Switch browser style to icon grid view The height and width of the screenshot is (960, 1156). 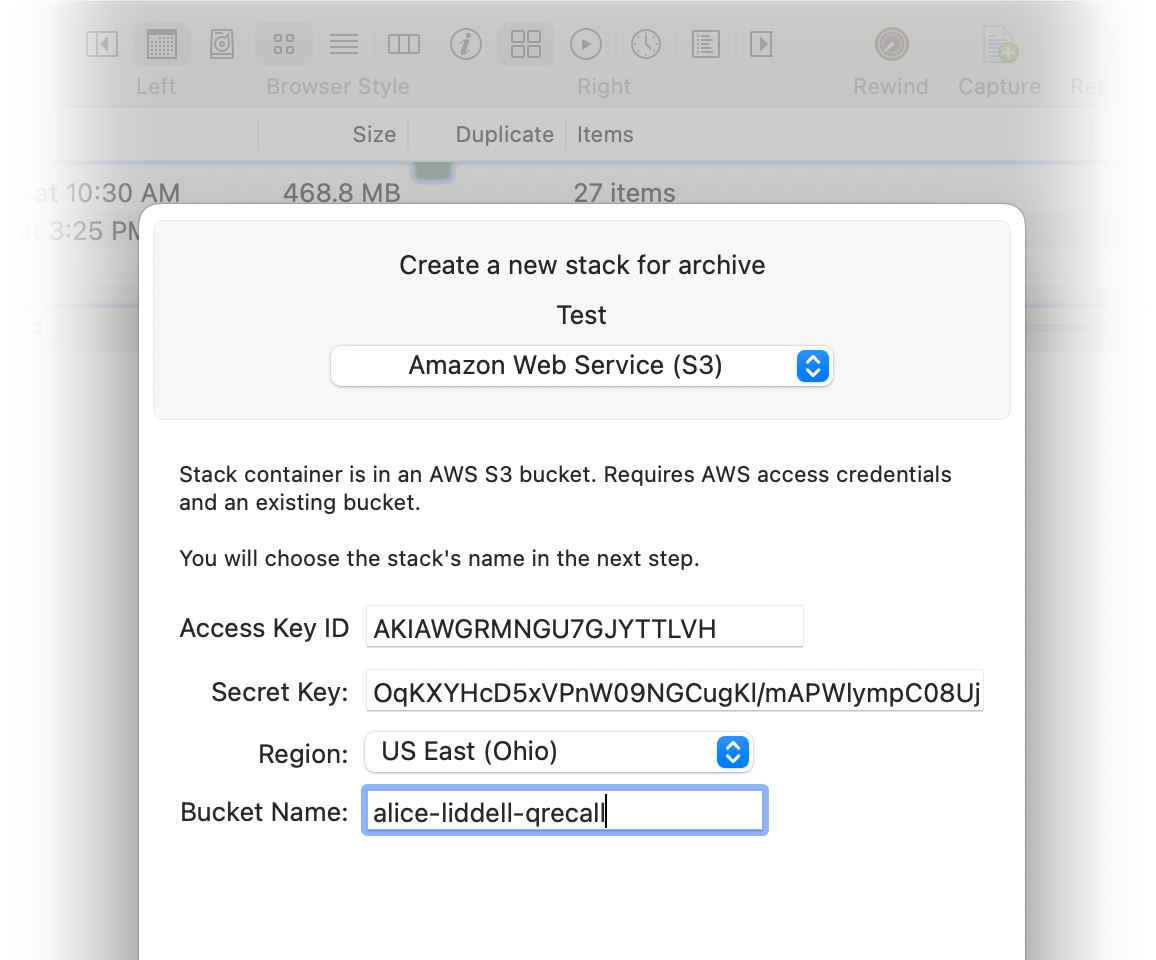(x=284, y=44)
